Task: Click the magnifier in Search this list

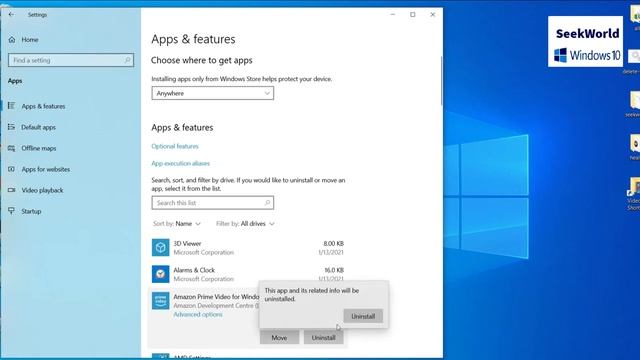Action: click(x=267, y=202)
